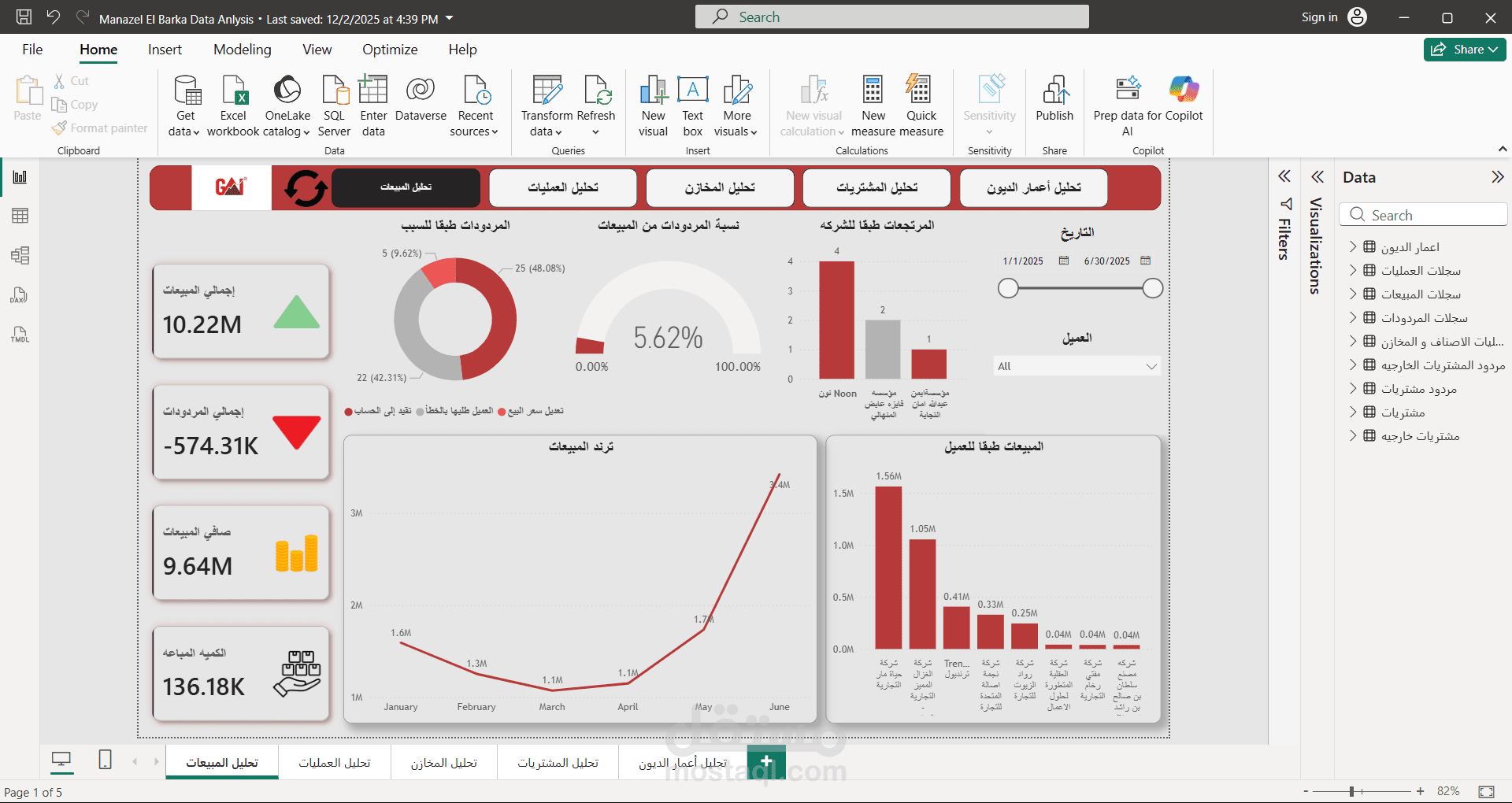Open Excel workbook data source
The image size is (1512, 803).
click(x=233, y=105)
